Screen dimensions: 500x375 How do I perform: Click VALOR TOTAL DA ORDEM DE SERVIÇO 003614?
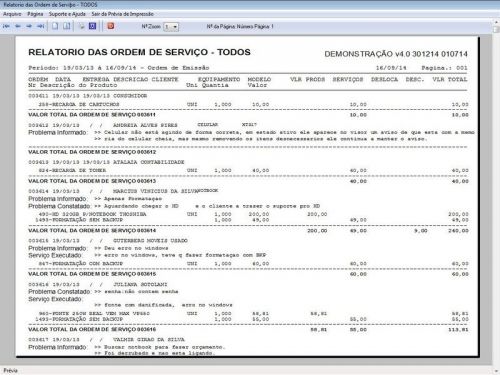point(92,230)
